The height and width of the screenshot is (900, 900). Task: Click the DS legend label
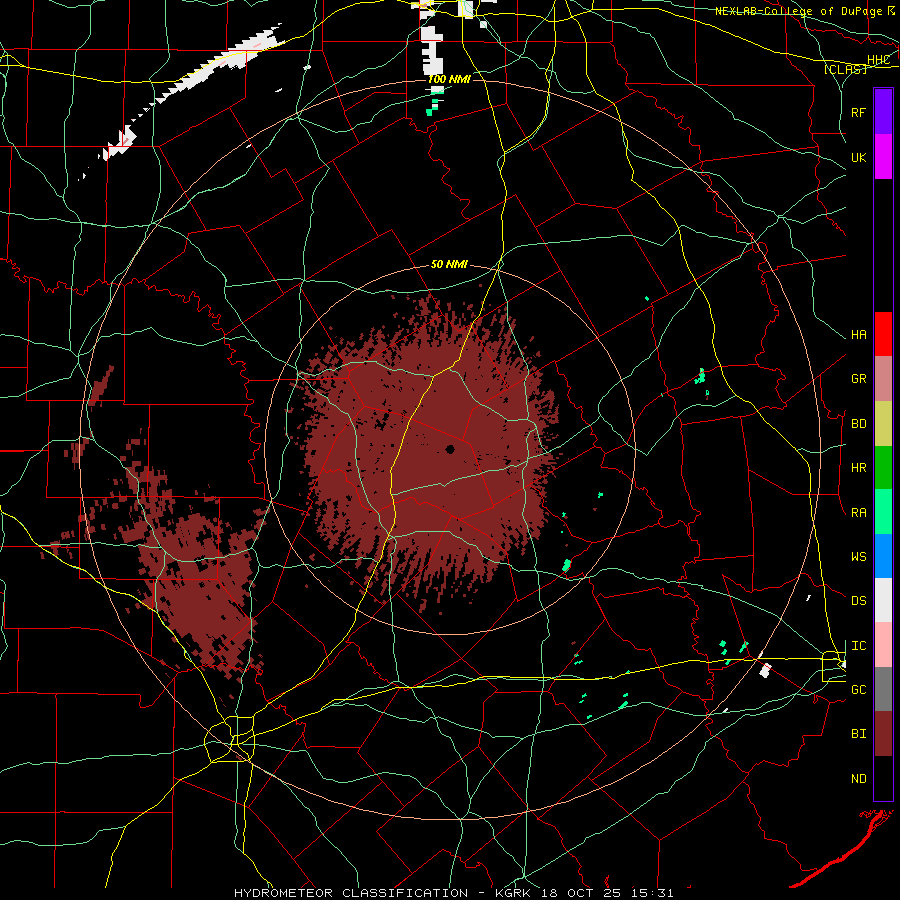pyautogui.click(x=859, y=600)
